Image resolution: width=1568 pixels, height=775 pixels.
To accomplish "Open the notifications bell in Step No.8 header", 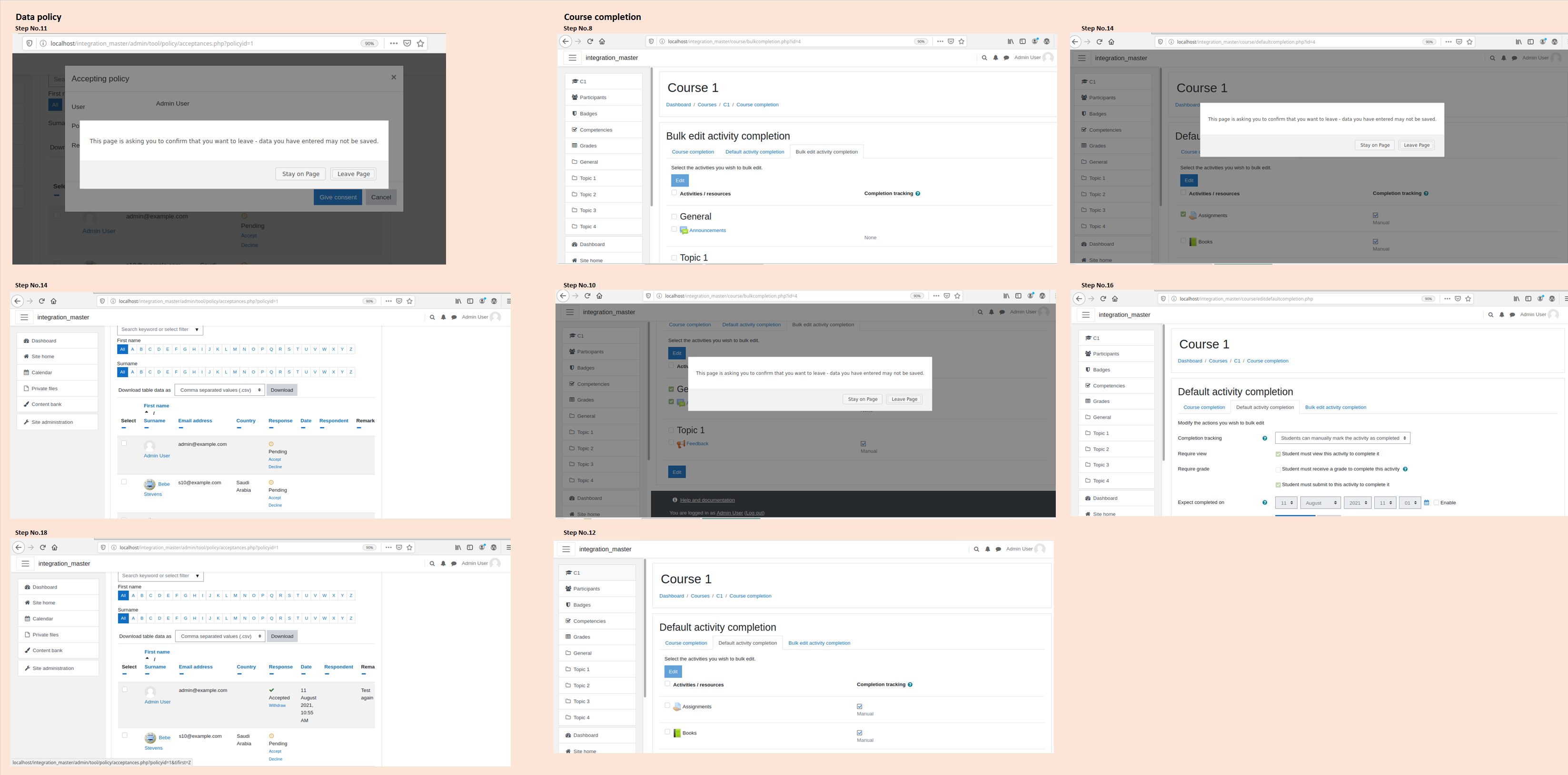I will click(996, 58).
